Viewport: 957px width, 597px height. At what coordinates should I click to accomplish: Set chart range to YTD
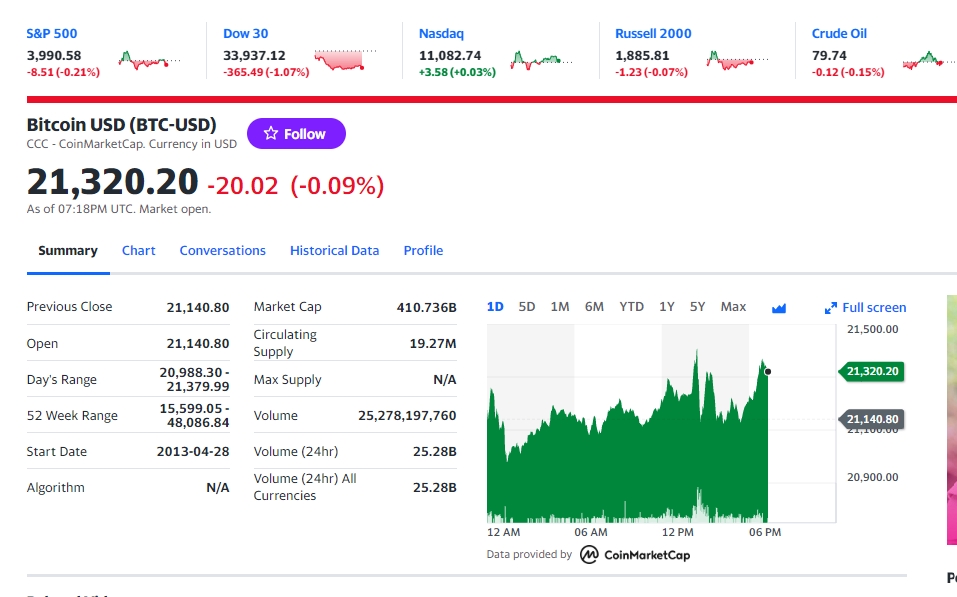[632, 307]
